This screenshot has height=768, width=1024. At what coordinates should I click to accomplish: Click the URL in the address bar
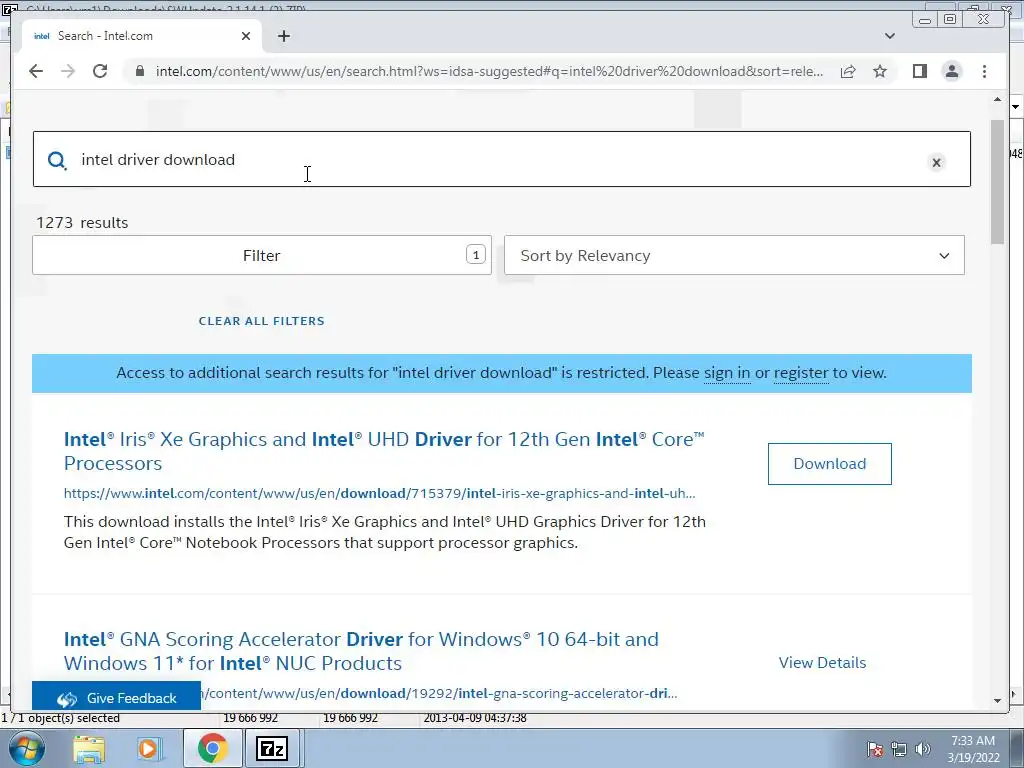pyautogui.click(x=488, y=71)
